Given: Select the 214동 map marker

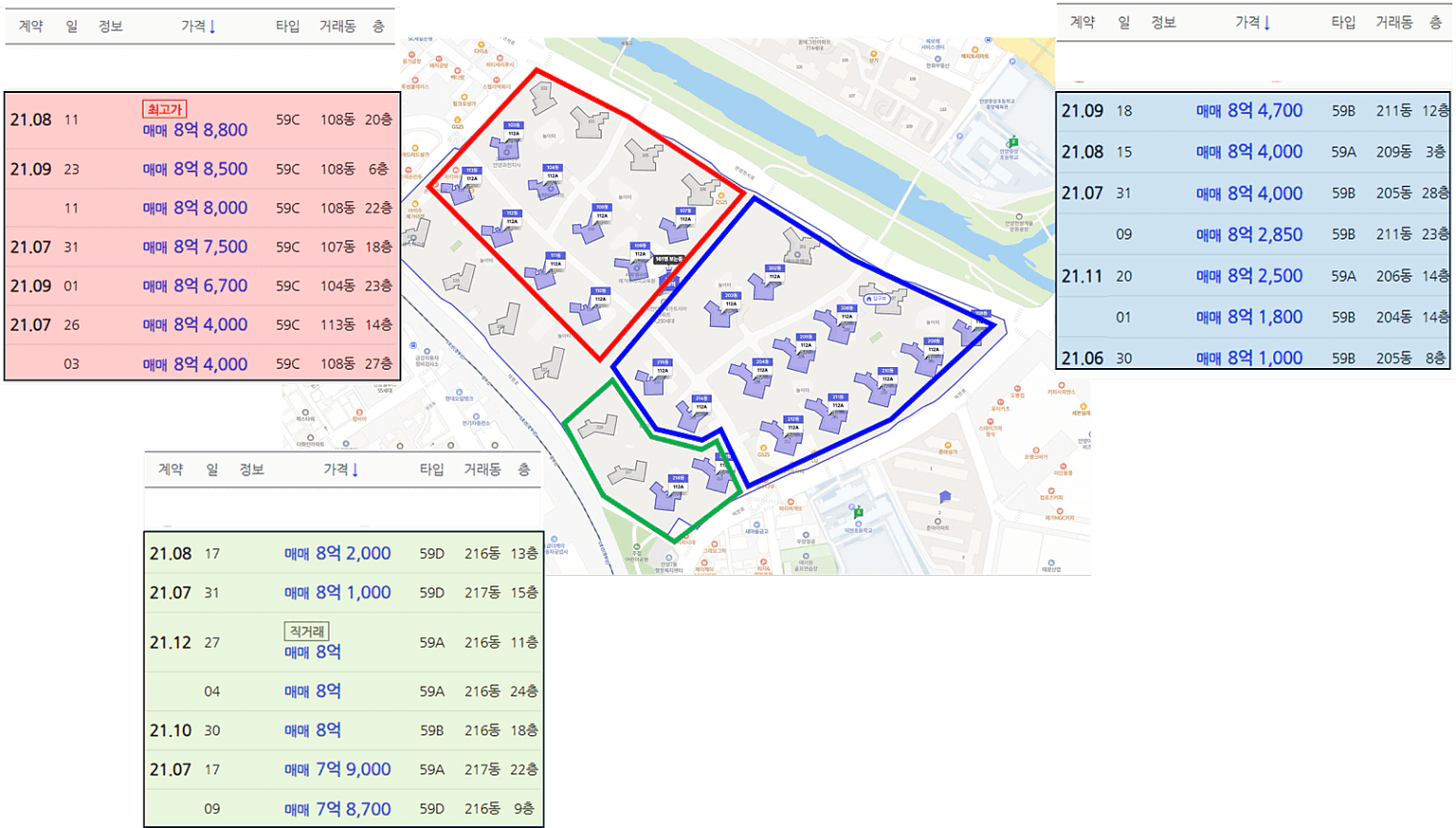Looking at the screenshot, I should (x=701, y=402).
